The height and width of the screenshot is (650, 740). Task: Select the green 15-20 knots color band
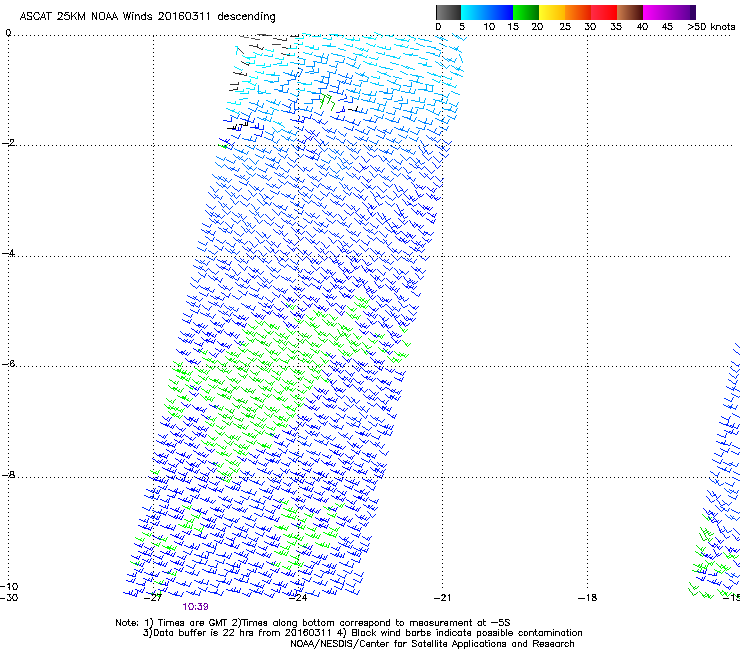click(x=526, y=12)
